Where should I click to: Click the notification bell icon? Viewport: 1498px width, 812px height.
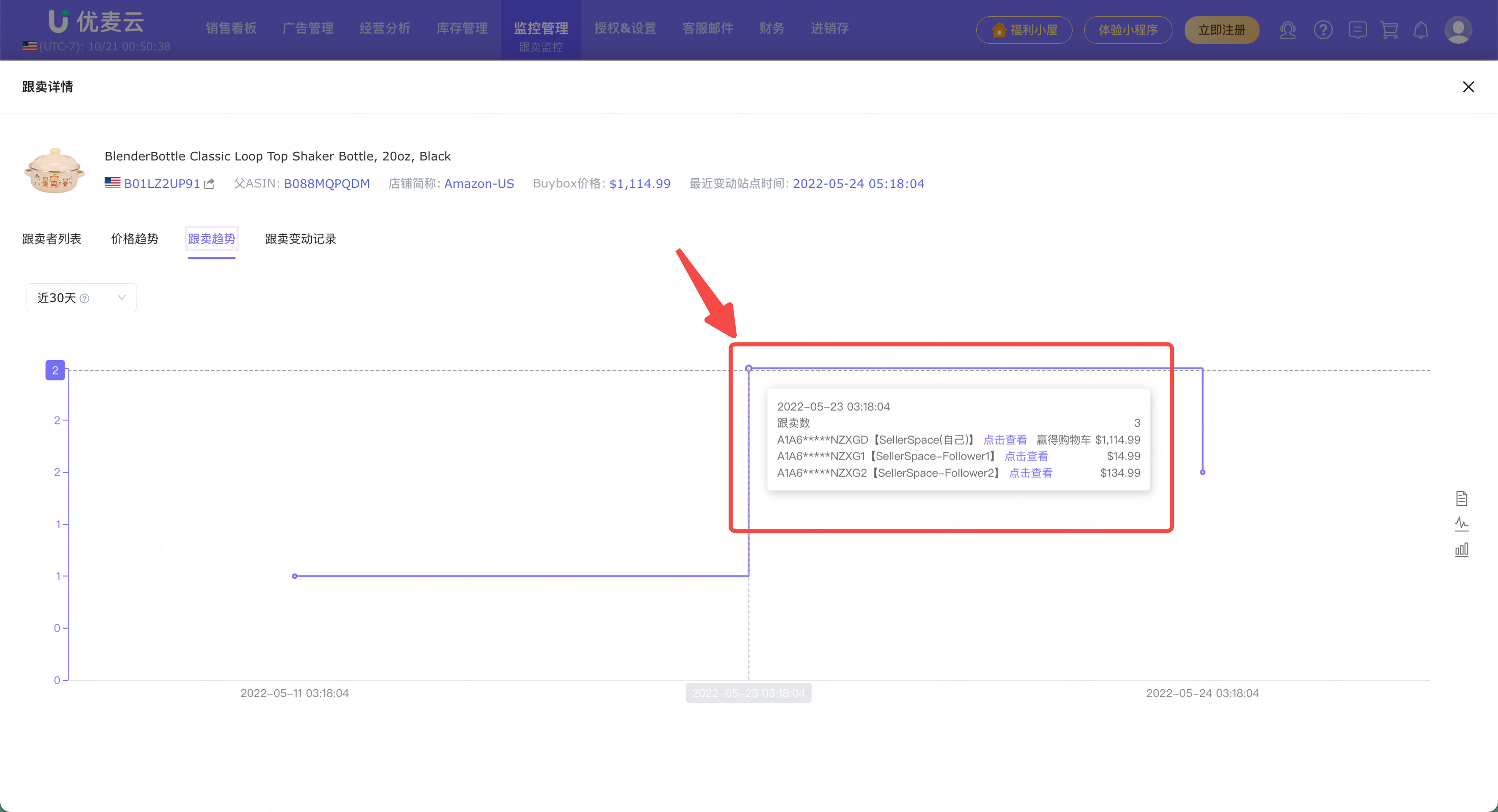1421,30
